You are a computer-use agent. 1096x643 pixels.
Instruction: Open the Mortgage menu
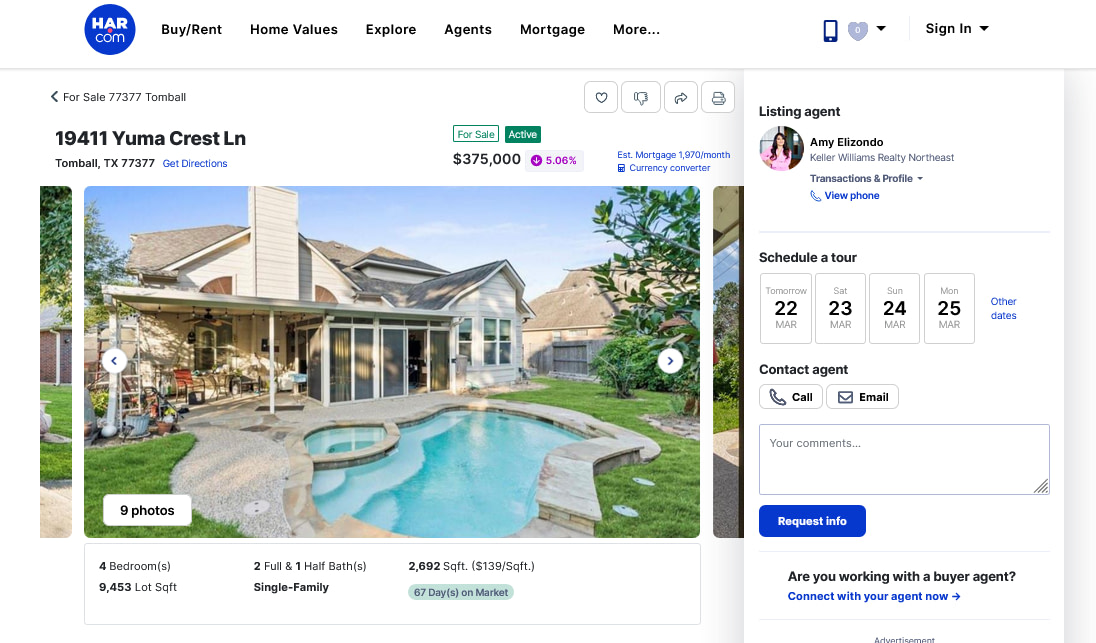[552, 29]
